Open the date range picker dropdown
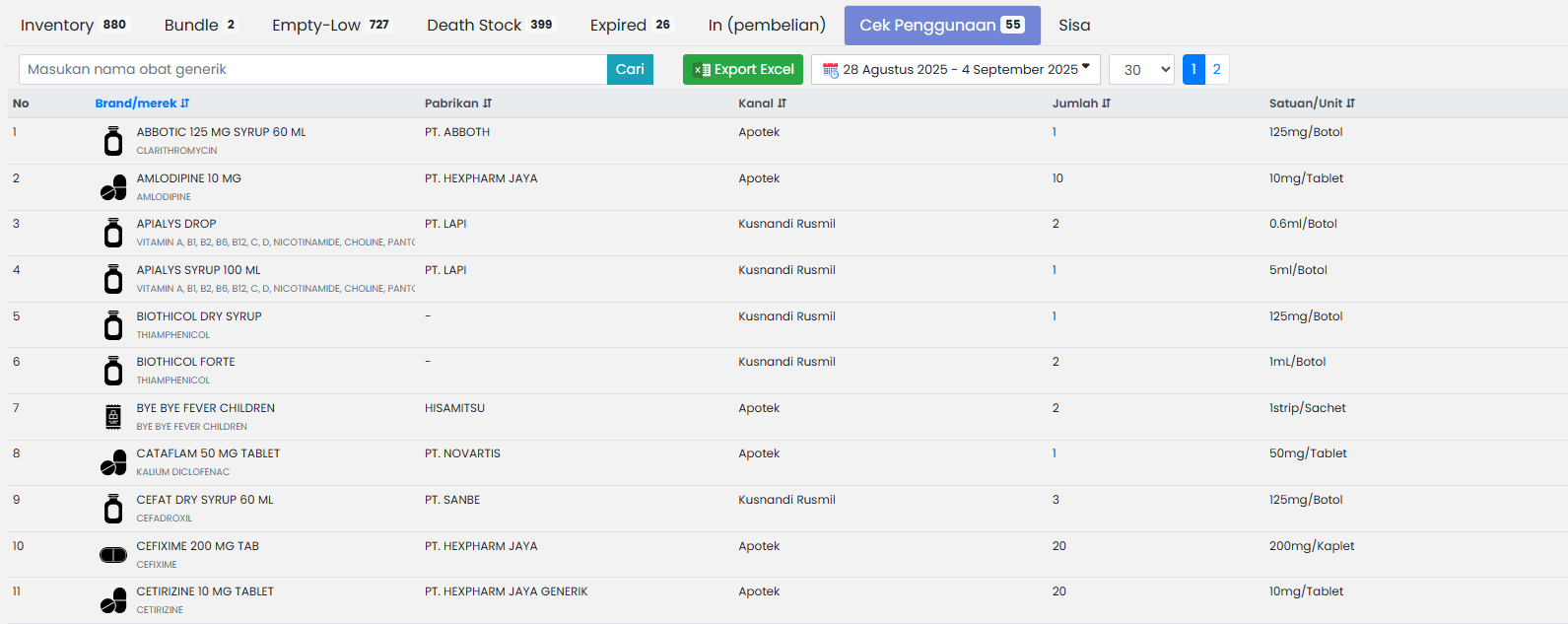The height and width of the screenshot is (624, 1568). (x=955, y=70)
